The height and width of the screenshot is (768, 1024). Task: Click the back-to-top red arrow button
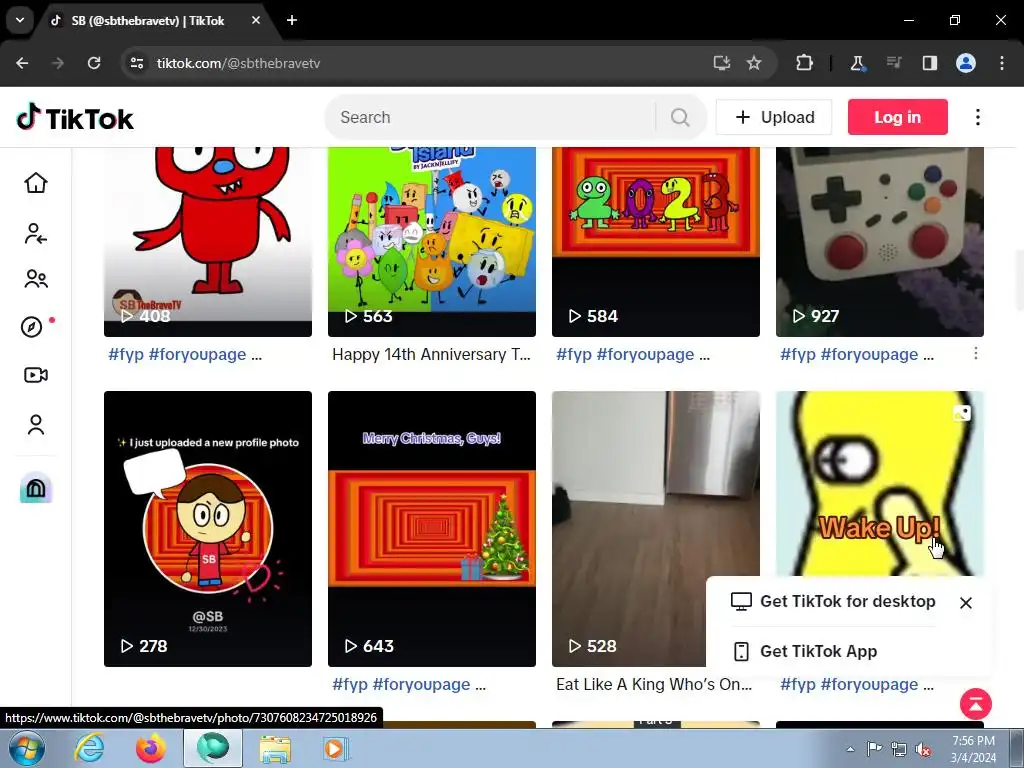click(x=976, y=704)
